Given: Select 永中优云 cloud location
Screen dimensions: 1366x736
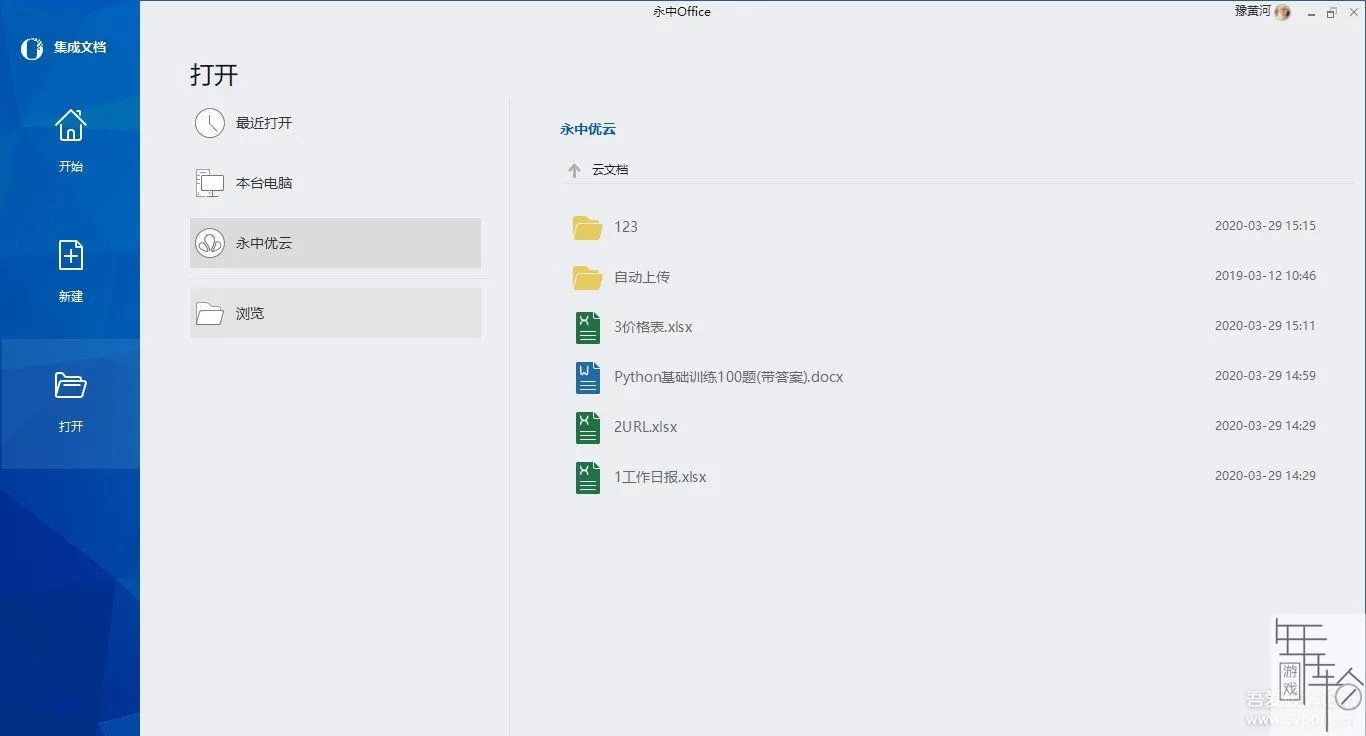Looking at the screenshot, I should 335,243.
